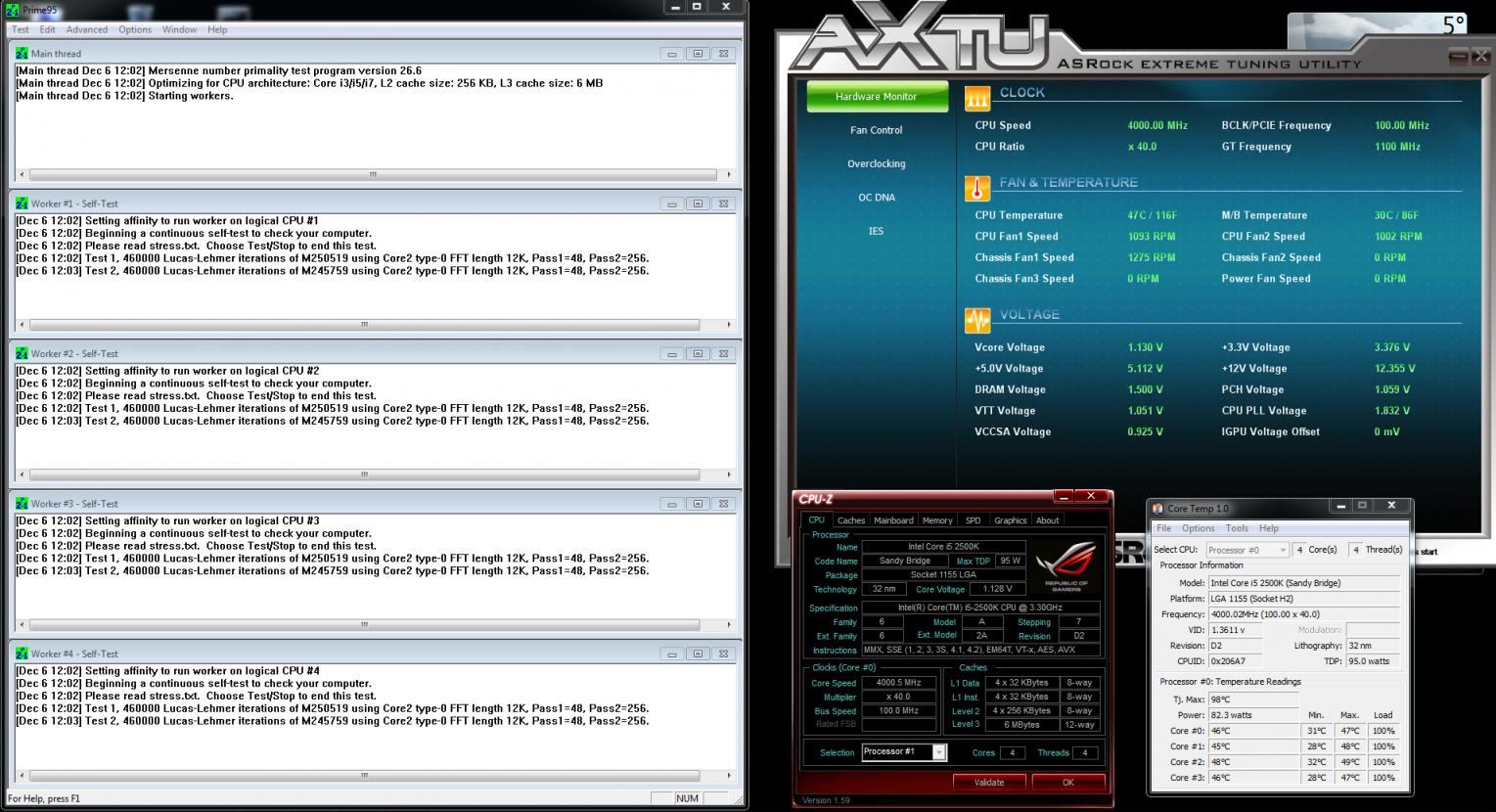Click the Republic of Gamers logo in CPU-Z
The width and height of the screenshot is (1496, 812).
click(1065, 567)
